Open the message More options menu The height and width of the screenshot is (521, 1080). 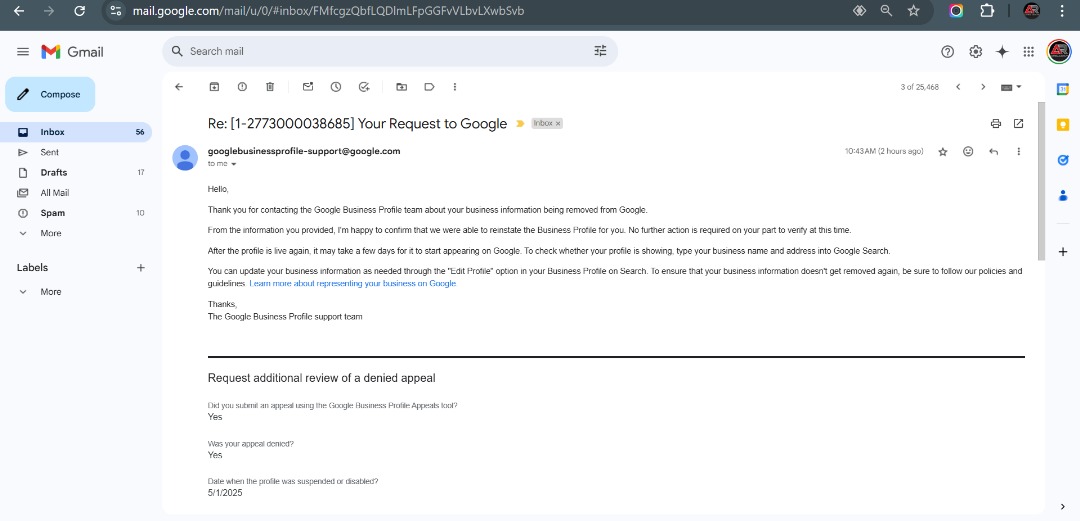1019,152
